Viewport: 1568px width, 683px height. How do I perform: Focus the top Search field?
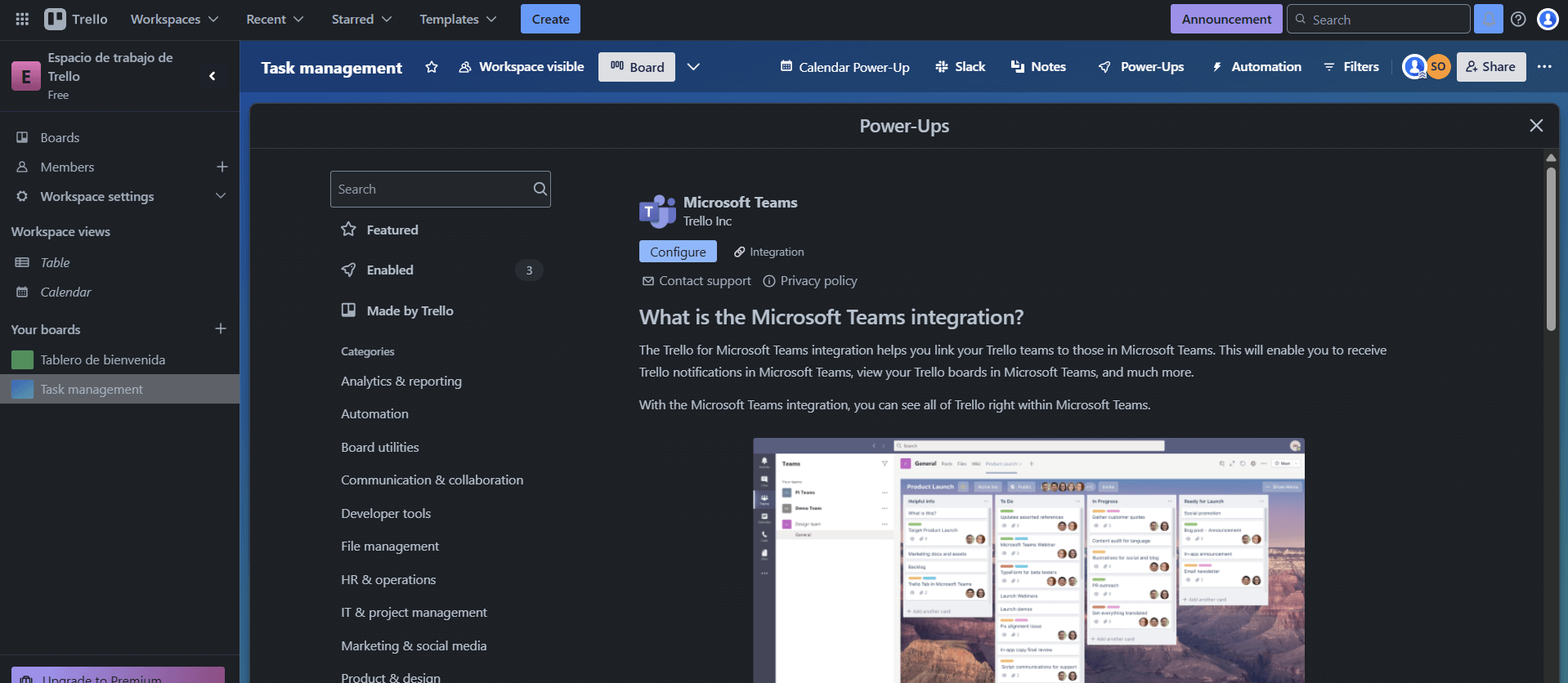click(x=1378, y=19)
